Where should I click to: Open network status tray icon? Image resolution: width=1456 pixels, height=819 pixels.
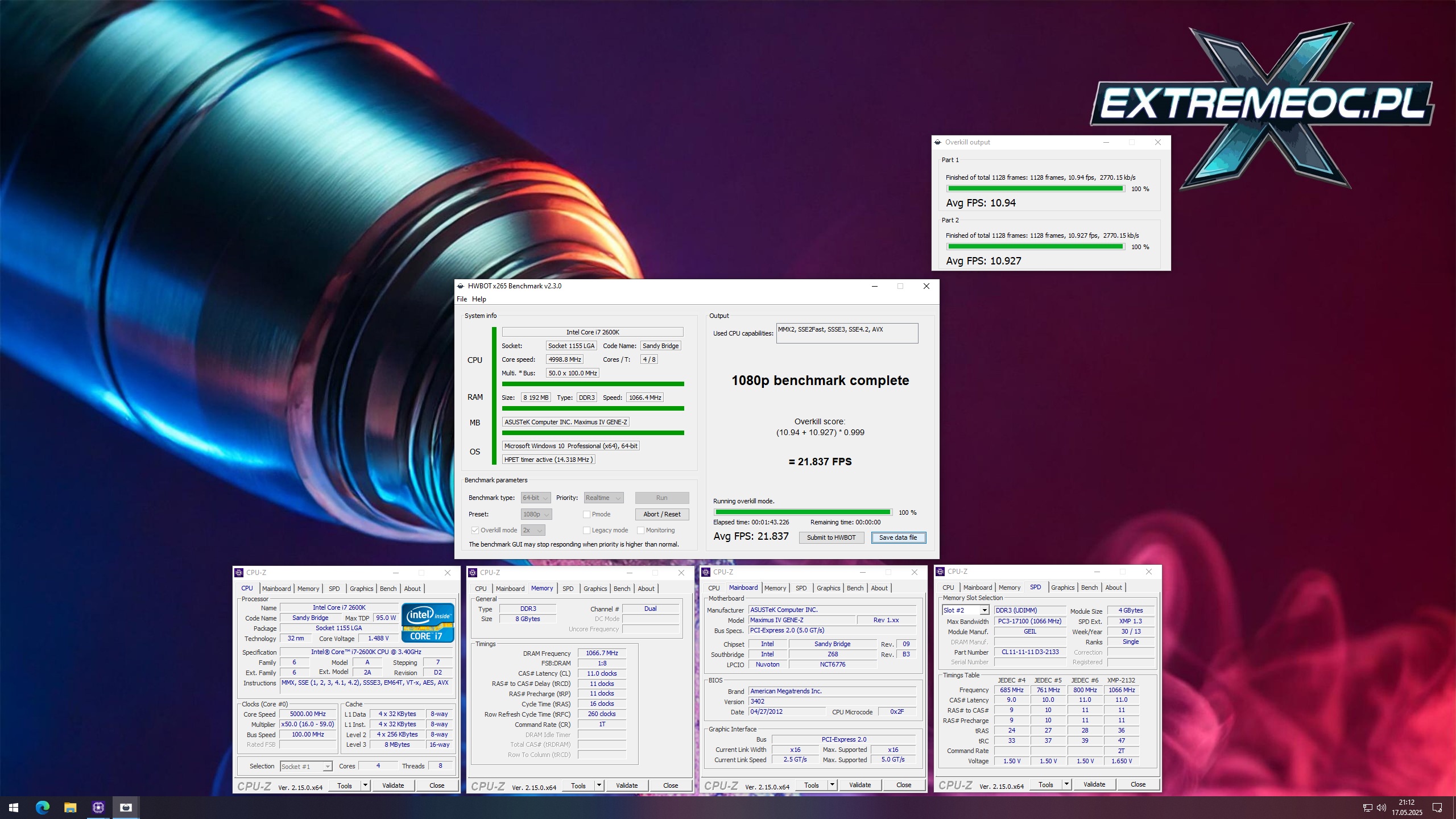click(x=1368, y=808)
